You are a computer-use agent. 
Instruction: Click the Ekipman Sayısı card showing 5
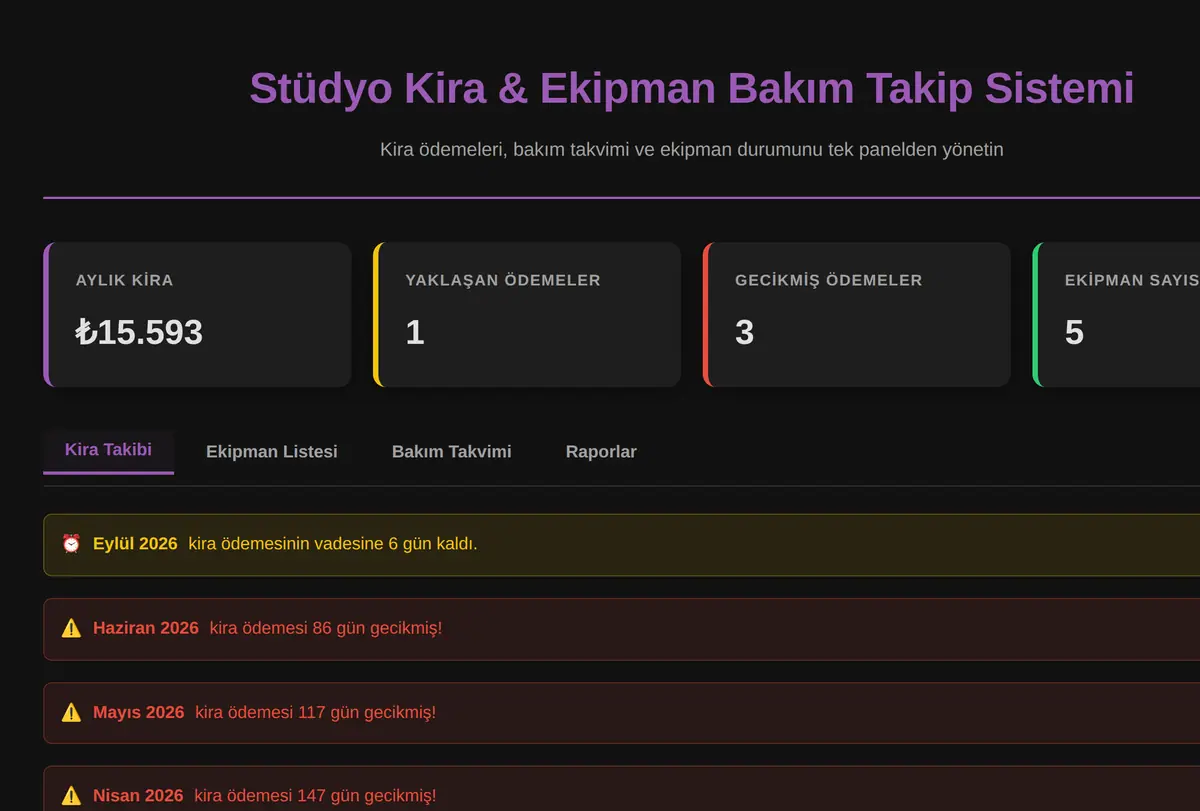1116,314
